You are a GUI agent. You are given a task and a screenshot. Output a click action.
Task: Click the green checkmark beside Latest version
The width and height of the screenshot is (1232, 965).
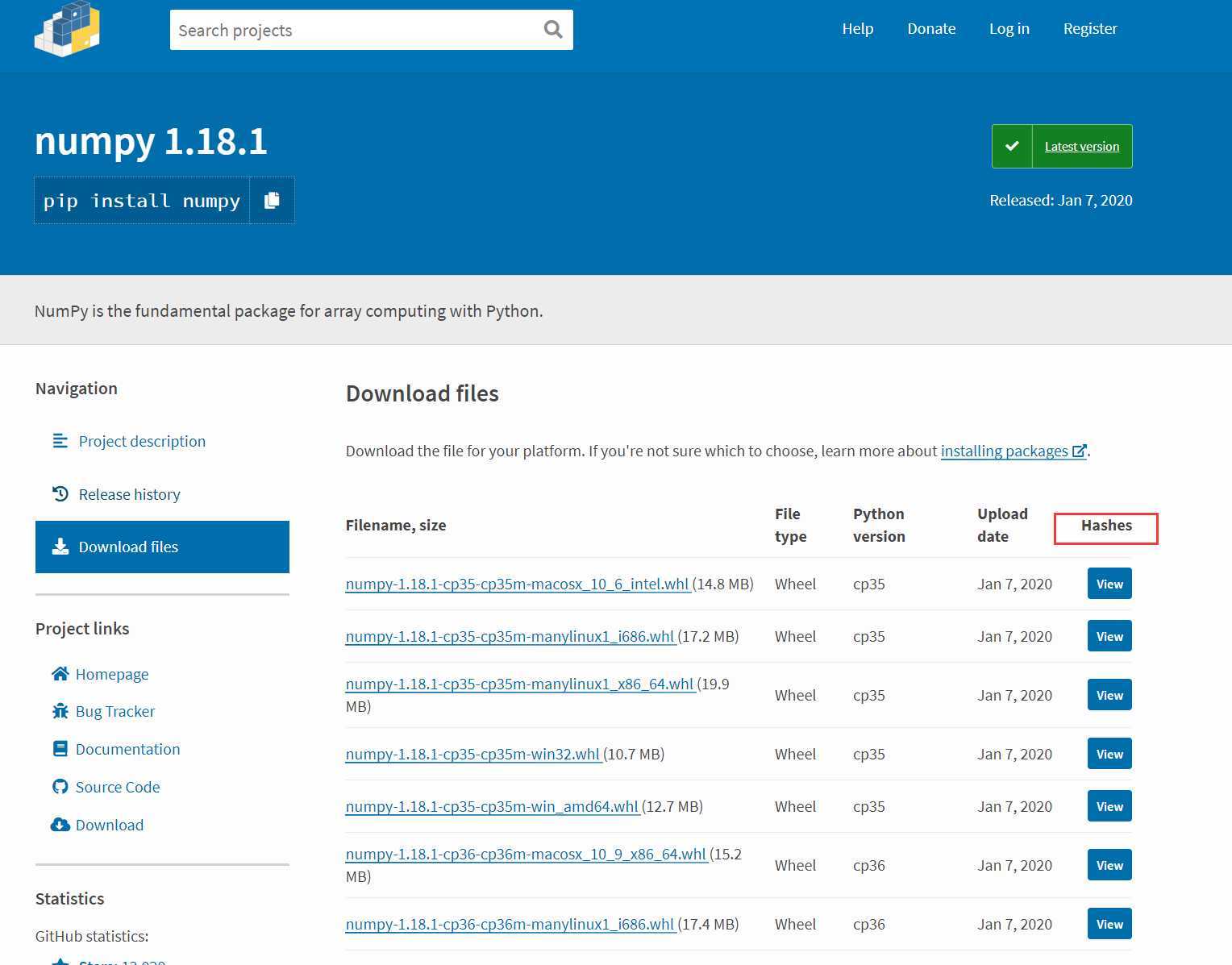click(1012, 146)
